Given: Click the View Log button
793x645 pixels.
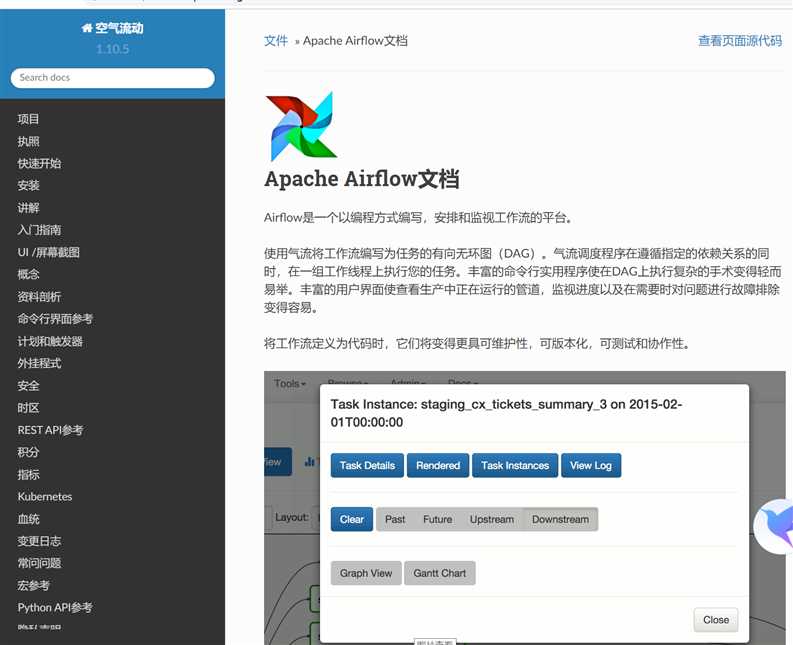Looking at the screenshot, I should [591, 465].
